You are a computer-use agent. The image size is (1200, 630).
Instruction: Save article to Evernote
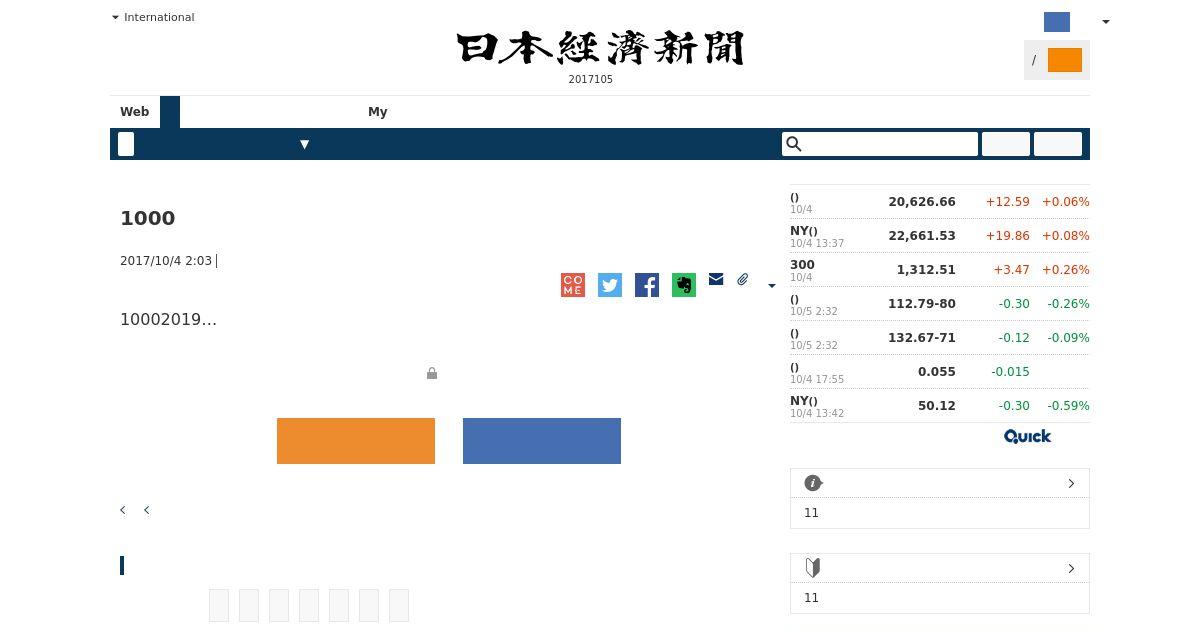(684, 285)
